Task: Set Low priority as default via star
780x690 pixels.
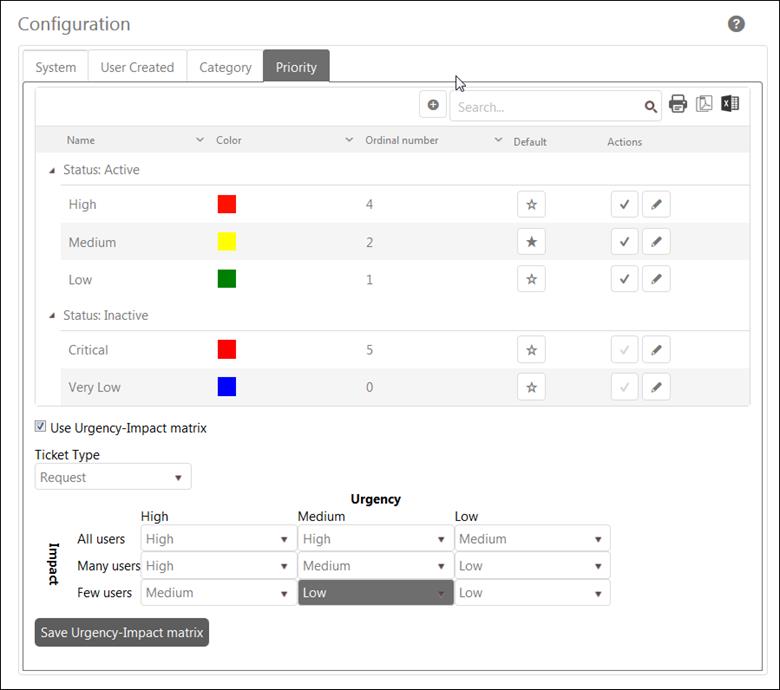Action: point(531,279)
